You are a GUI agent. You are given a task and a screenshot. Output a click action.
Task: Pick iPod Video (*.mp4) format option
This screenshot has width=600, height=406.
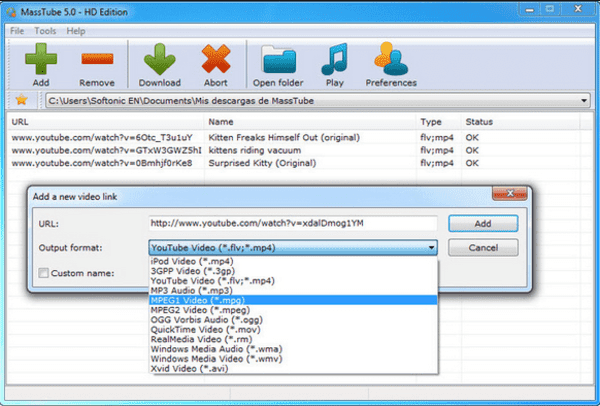[x=190, y=261]
